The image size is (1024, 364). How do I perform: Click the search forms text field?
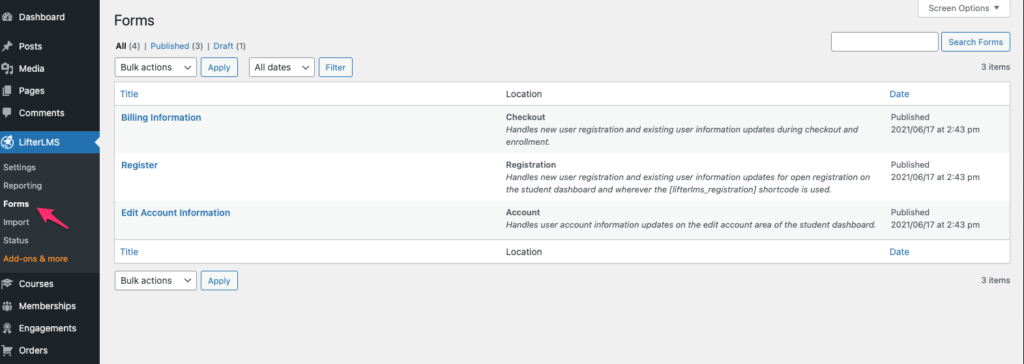(884, 42)
